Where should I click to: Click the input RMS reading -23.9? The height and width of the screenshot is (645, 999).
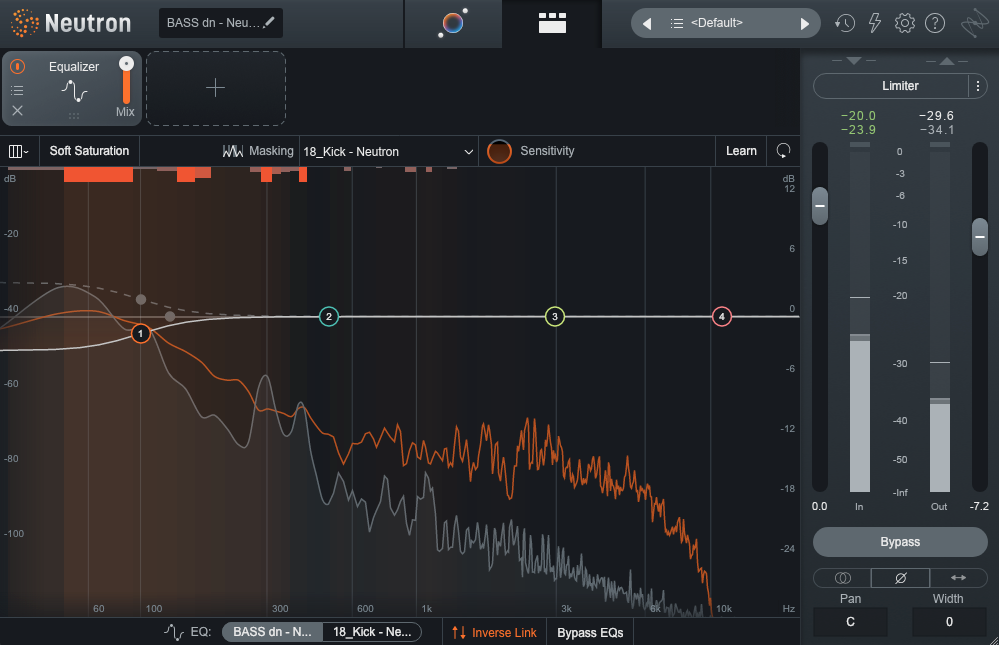click(x=858, y=129)
